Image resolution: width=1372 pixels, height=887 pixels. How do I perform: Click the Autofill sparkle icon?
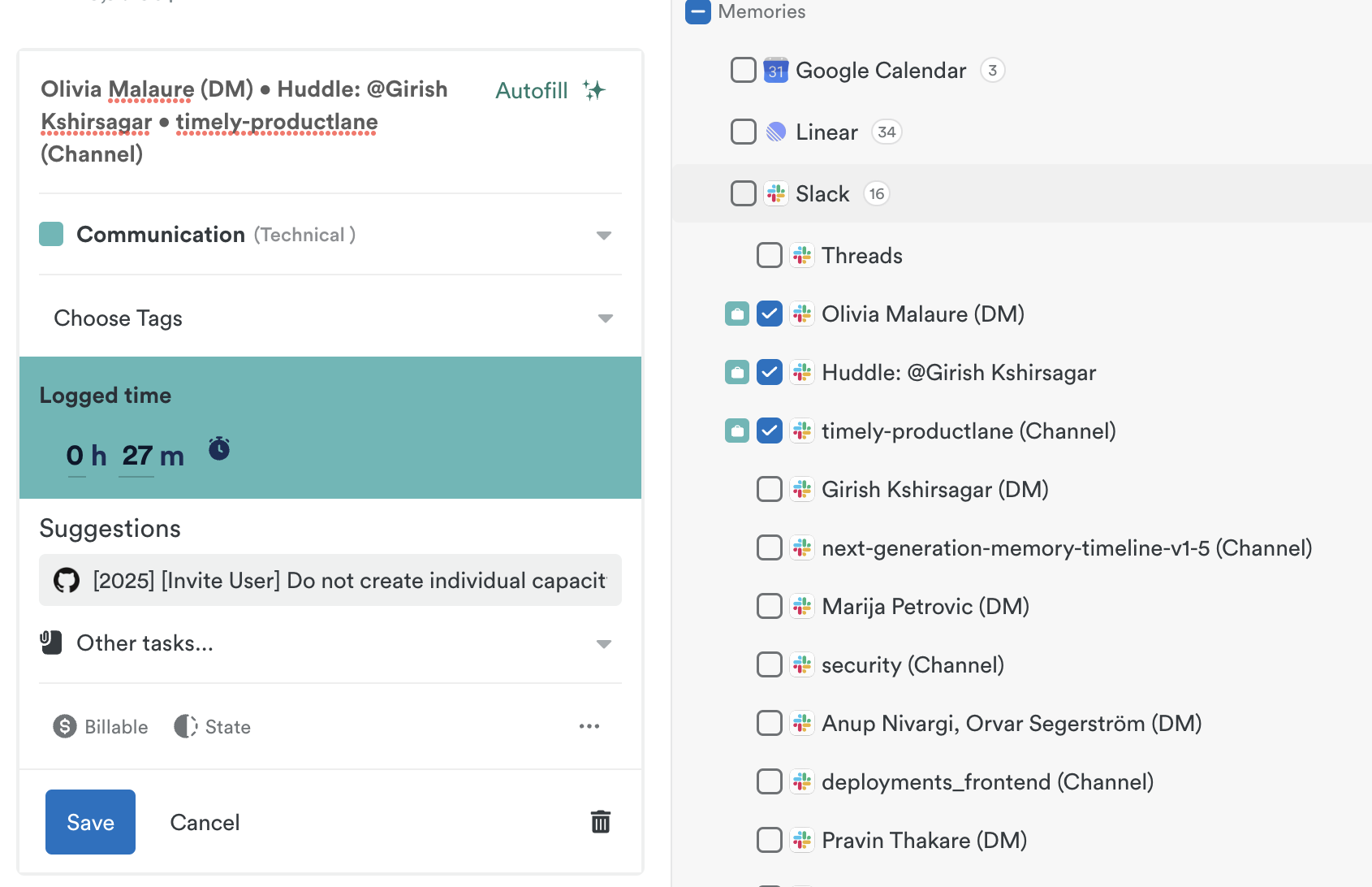[x=593, y=90]
